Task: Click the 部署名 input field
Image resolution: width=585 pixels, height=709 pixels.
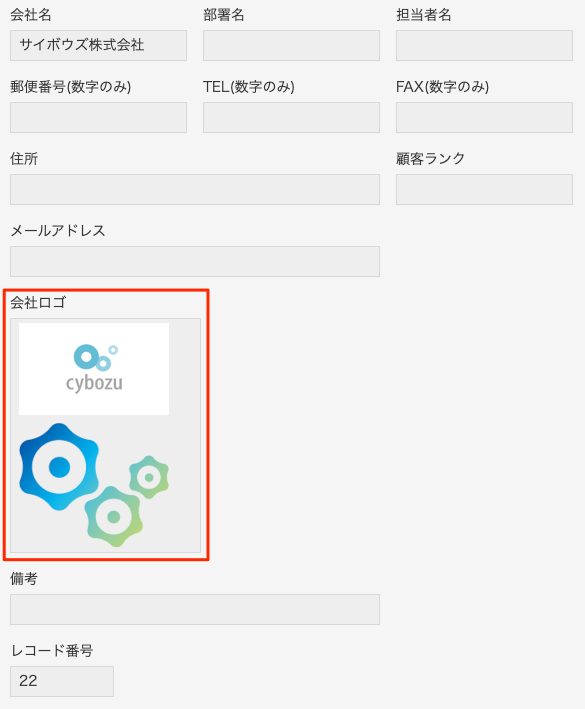Action: pos(291,45)
